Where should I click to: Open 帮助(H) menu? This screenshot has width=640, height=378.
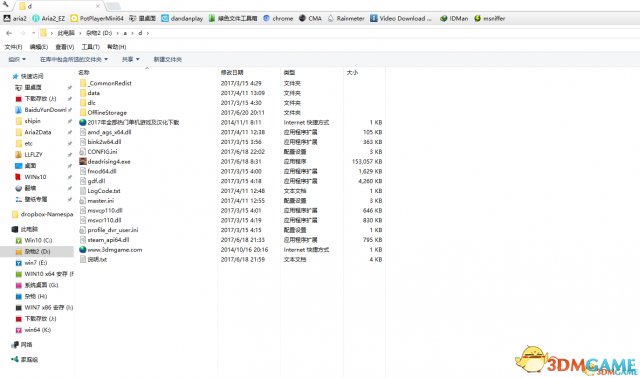(x=116, y=47)
